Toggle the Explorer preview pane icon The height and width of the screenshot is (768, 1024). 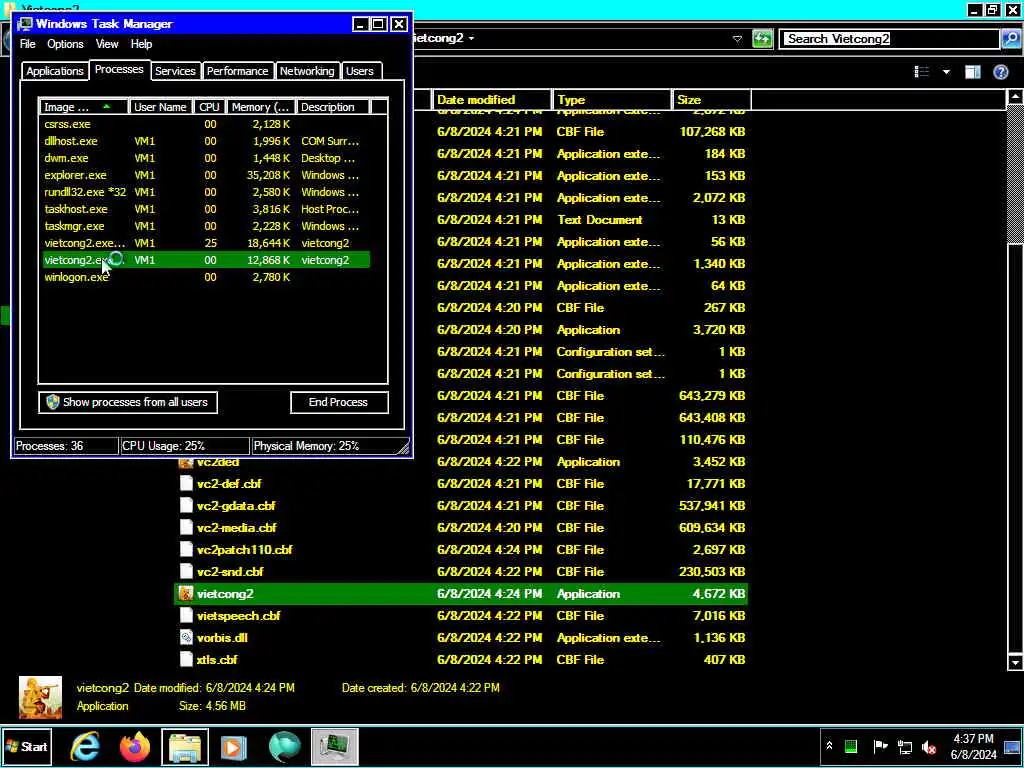(972, 72)
